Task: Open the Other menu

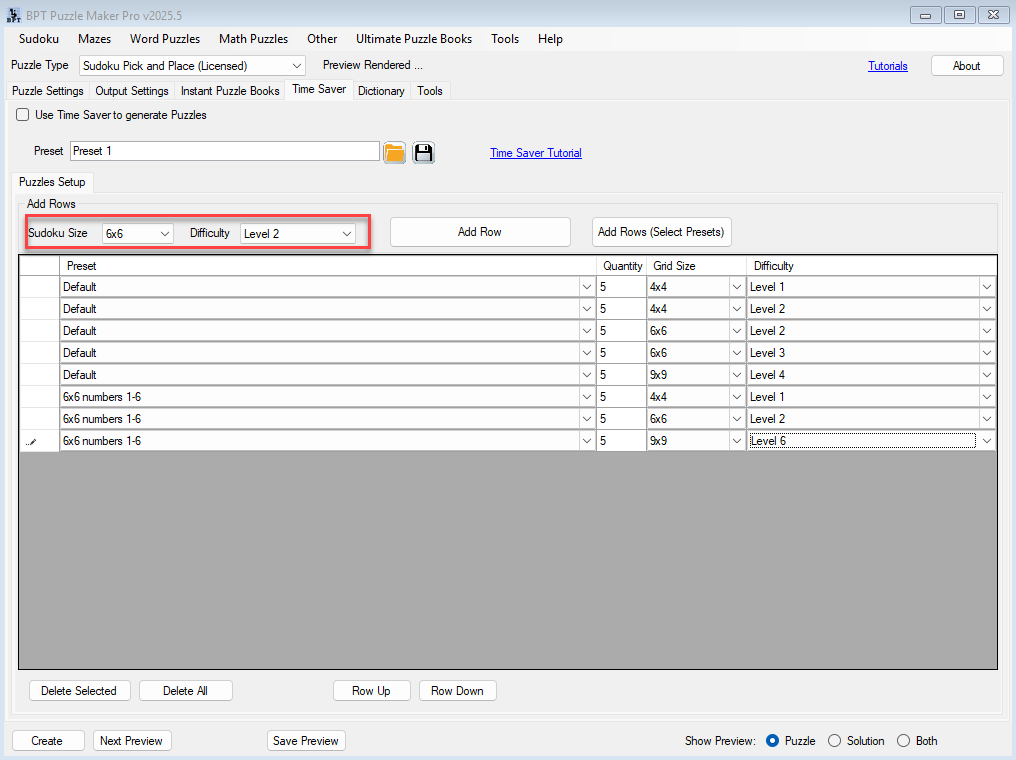Action: click(x=322, y=39)
